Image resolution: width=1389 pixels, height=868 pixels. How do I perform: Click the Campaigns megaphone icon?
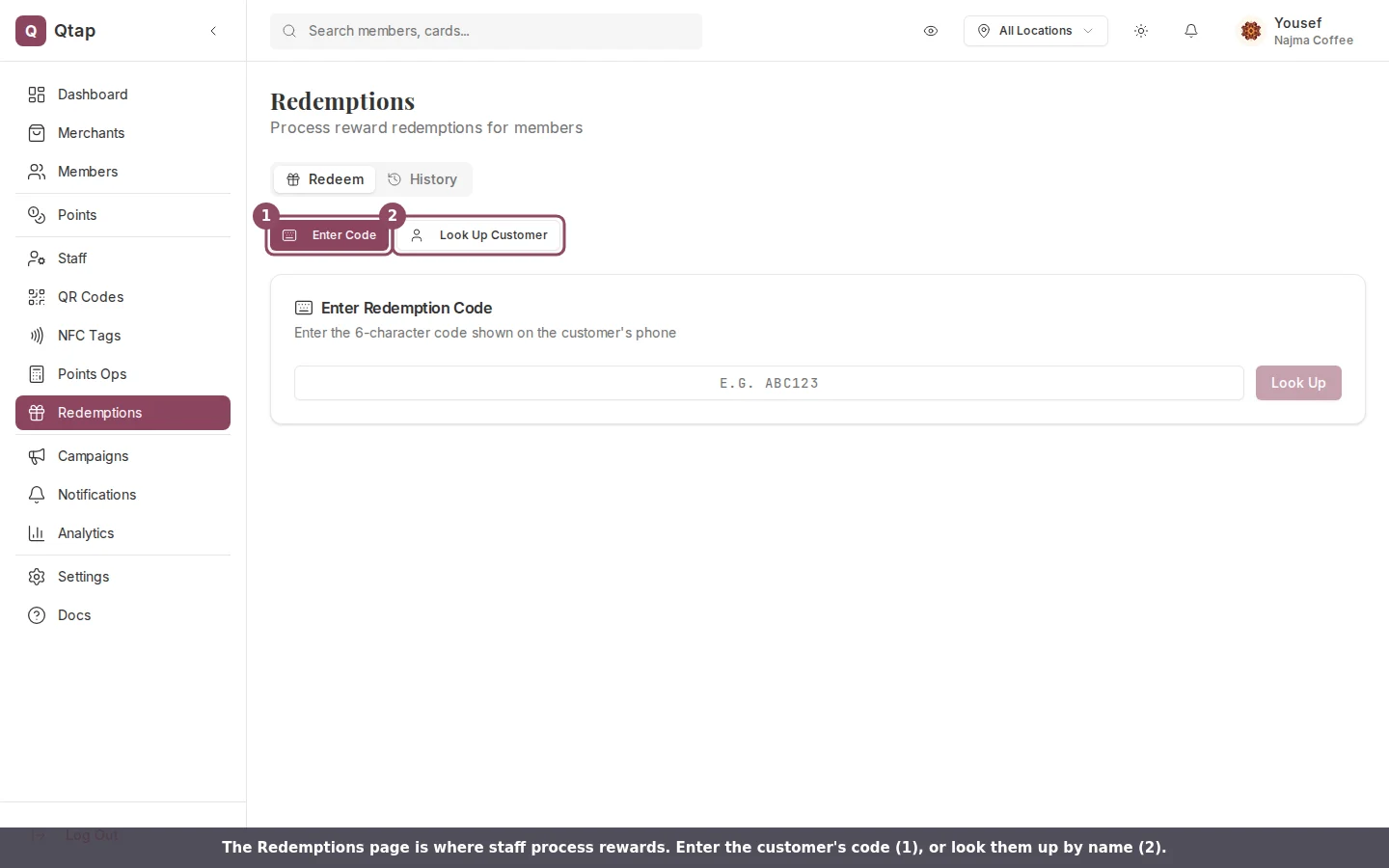point(37,456)
